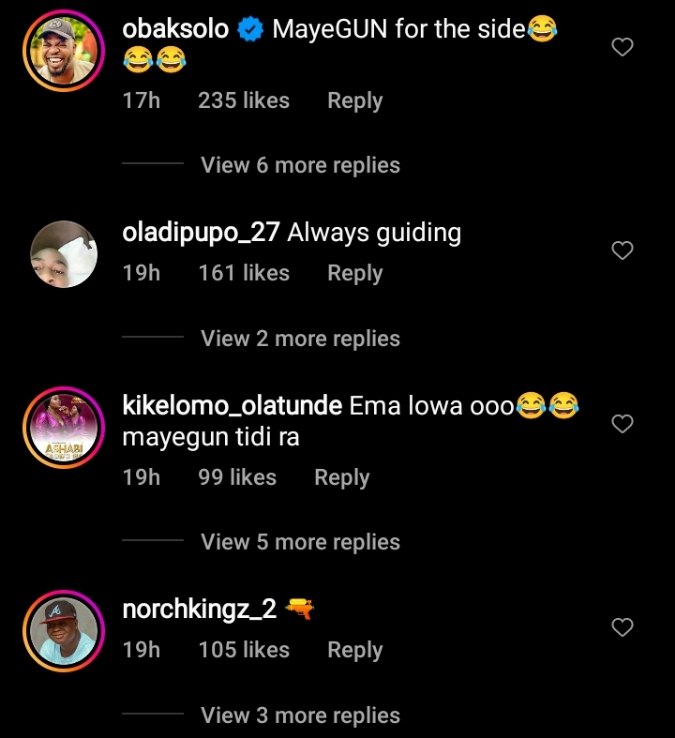Viewport: 675px width, 738px height.
Task: Reply to norchkingz_2's comment
Action: 355,650
